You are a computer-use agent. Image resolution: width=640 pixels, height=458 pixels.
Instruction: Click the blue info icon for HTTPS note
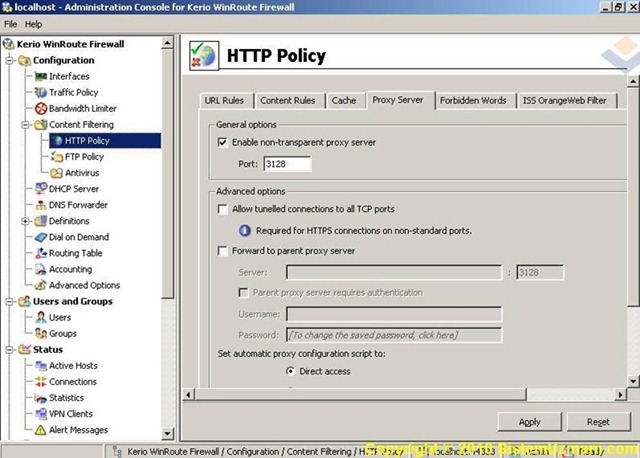(x=244, y=231)
